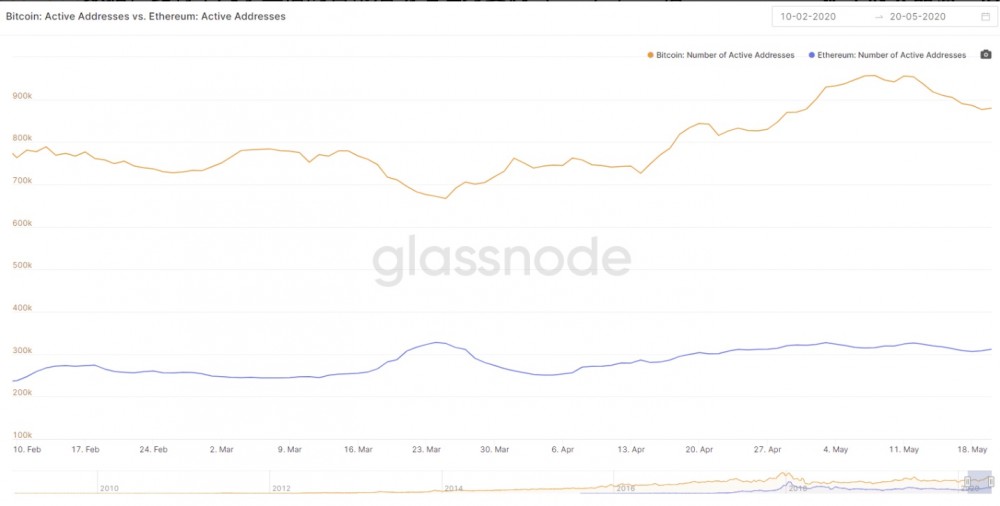
Task: Click the chart title Bitcoin vs. Ethereum text
Action: [x=146, y=17]
